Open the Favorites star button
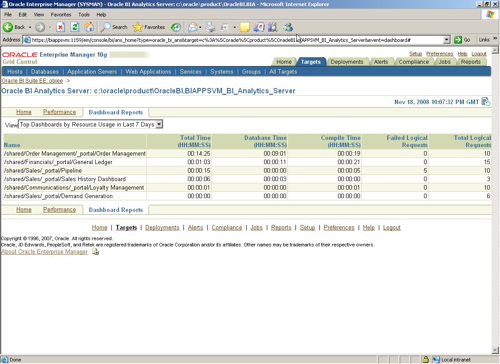Screen dimensions: 500x364 (x=149, y=27)
